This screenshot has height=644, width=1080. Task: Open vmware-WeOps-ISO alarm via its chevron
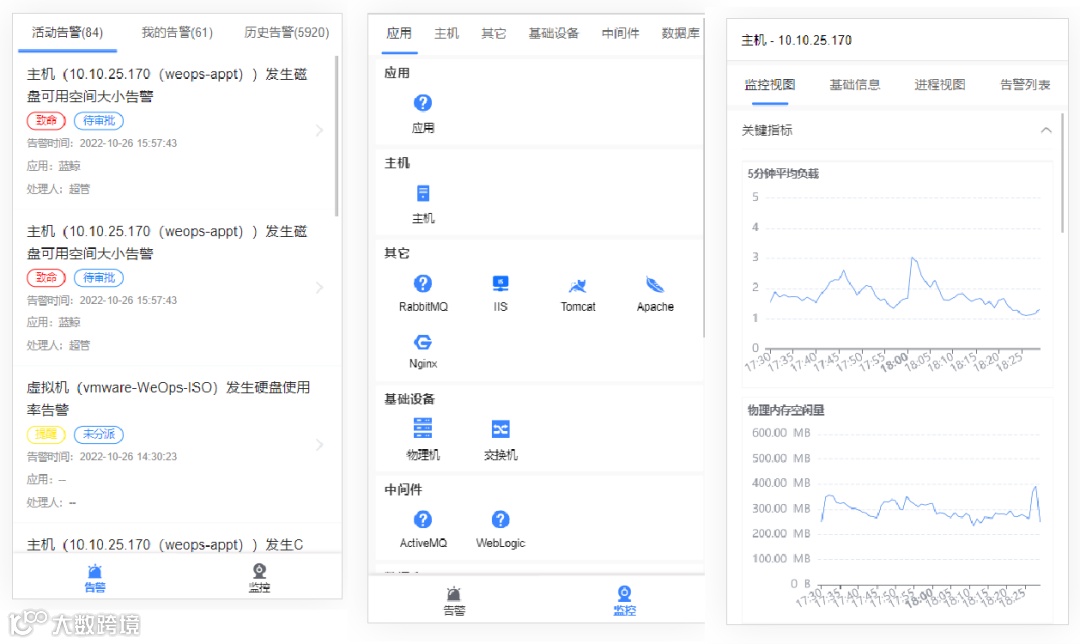point(319,444)
